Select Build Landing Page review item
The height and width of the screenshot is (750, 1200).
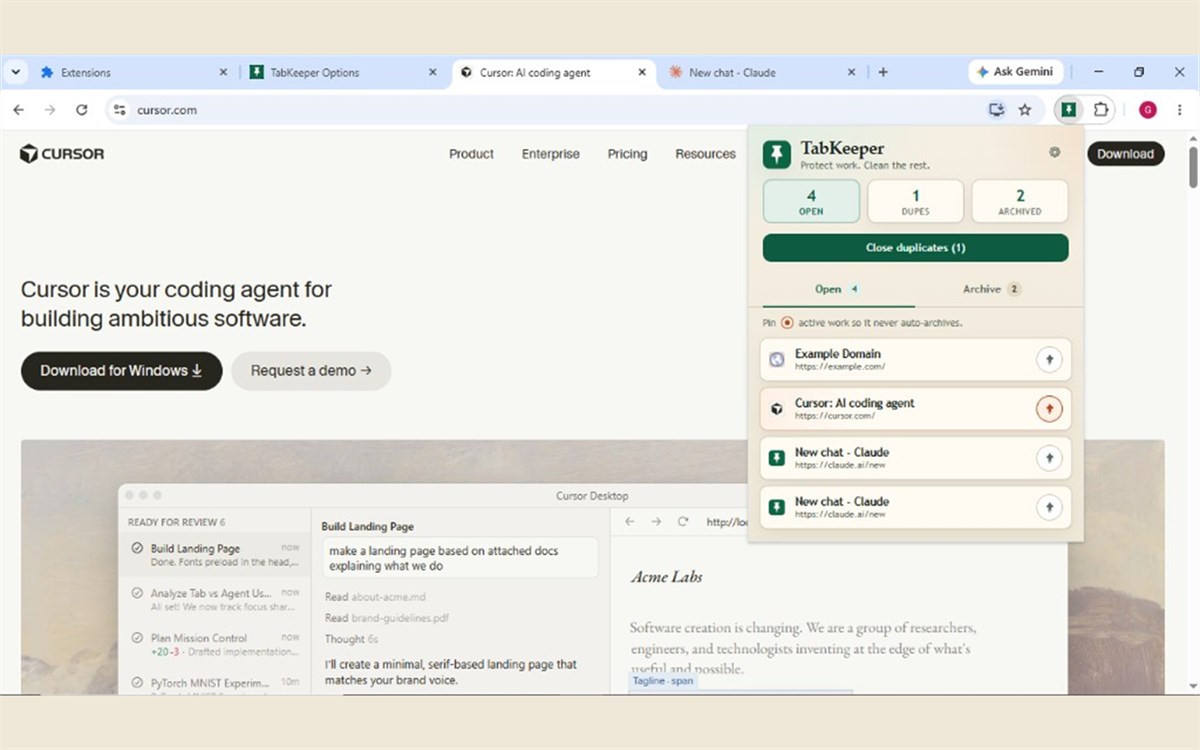click(215, 555)
